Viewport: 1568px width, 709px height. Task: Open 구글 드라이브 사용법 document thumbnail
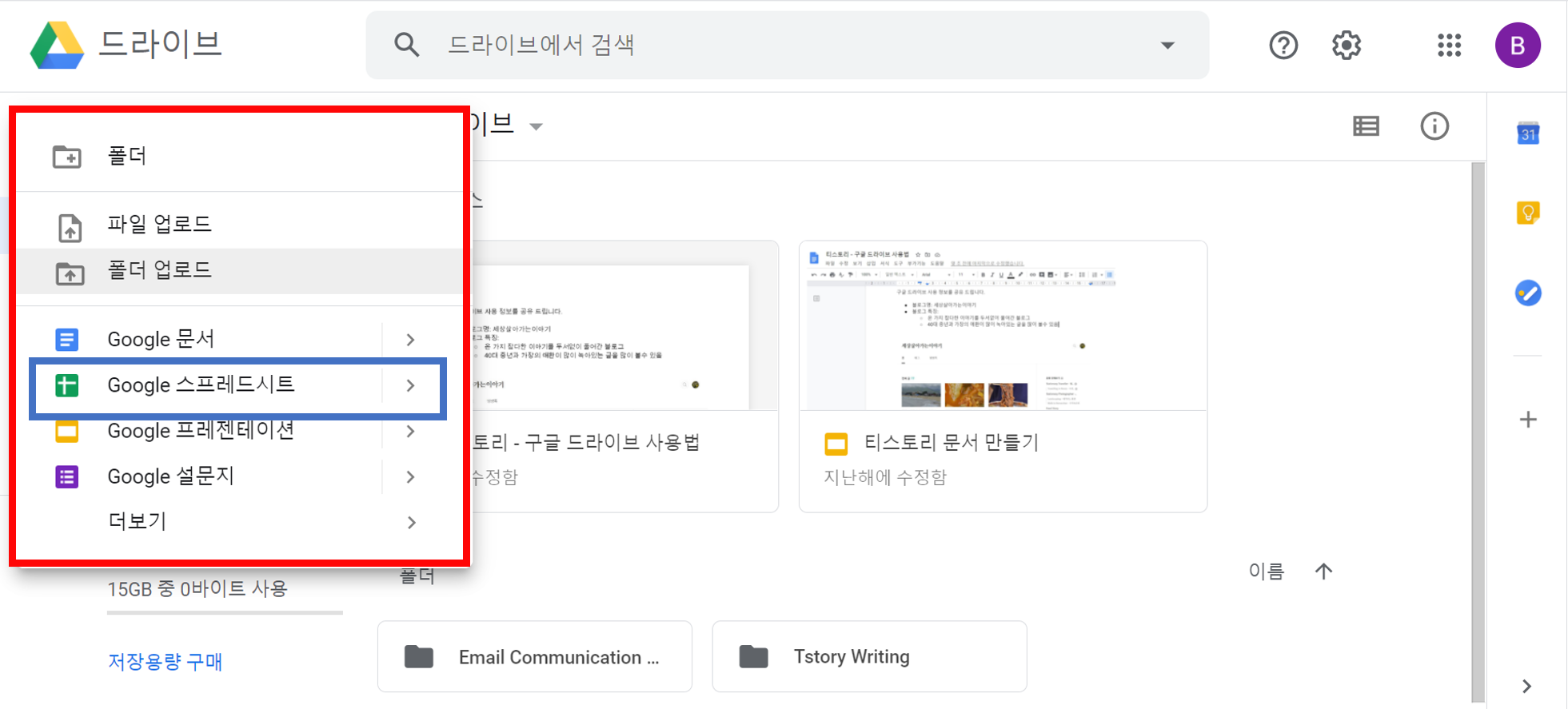624,326
